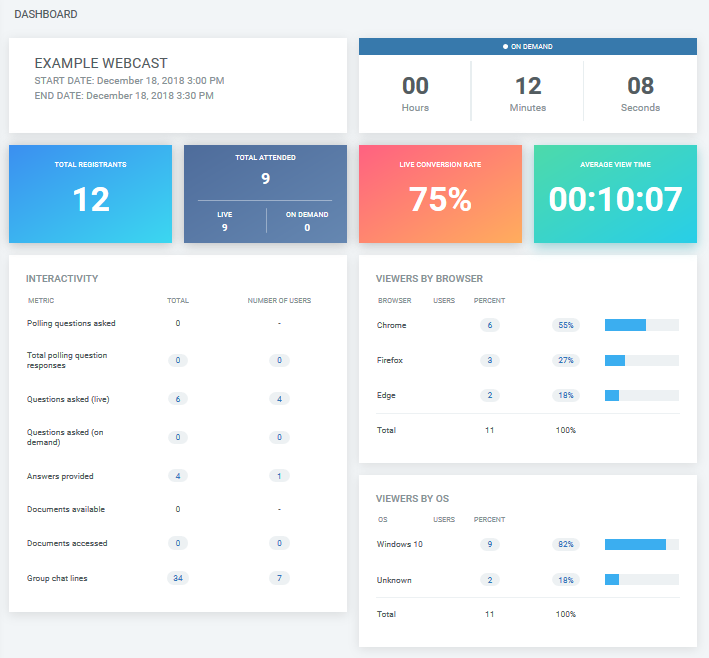Click Answers provided total badge 4
This screenshot has width=709, height=658.
point(178,476)
